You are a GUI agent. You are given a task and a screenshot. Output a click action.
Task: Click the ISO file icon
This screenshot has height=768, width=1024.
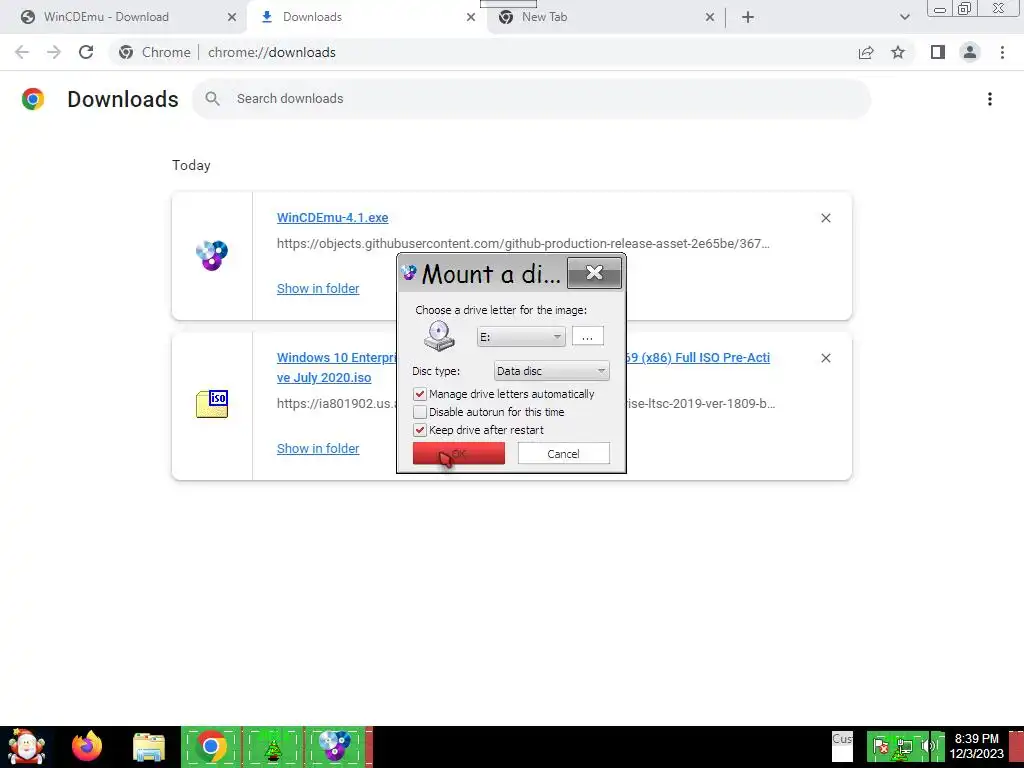click(x=212, y=404)
